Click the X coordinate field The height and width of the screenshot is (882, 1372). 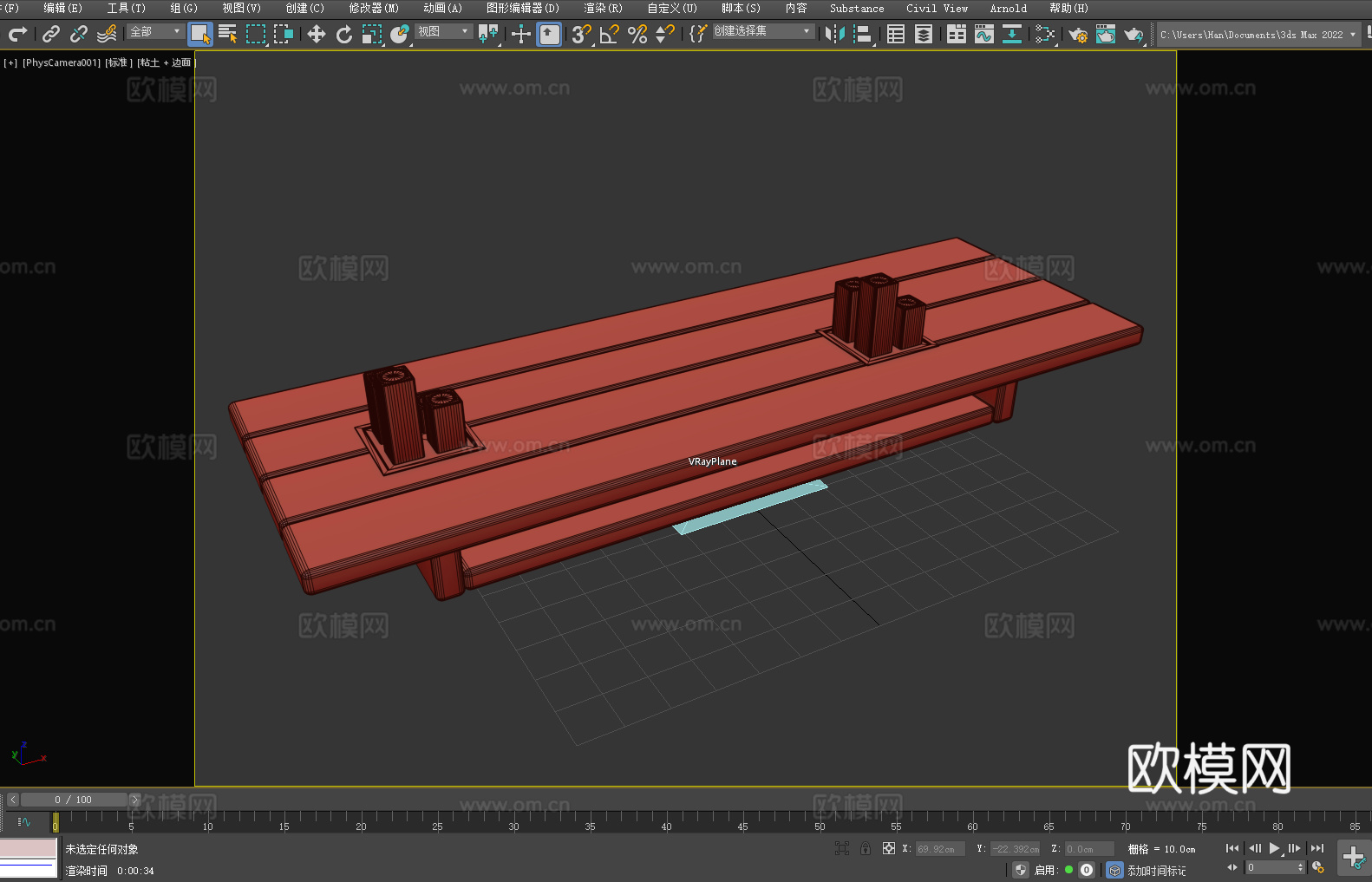pyautogui.click(x=940, y=849)
